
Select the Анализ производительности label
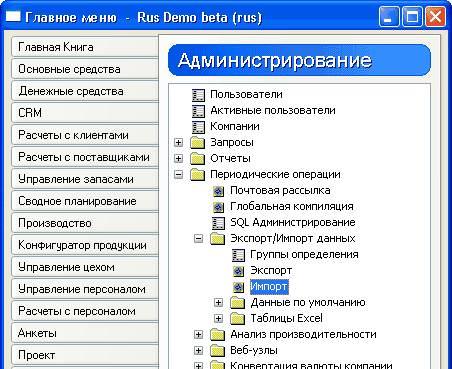[303, 335]
